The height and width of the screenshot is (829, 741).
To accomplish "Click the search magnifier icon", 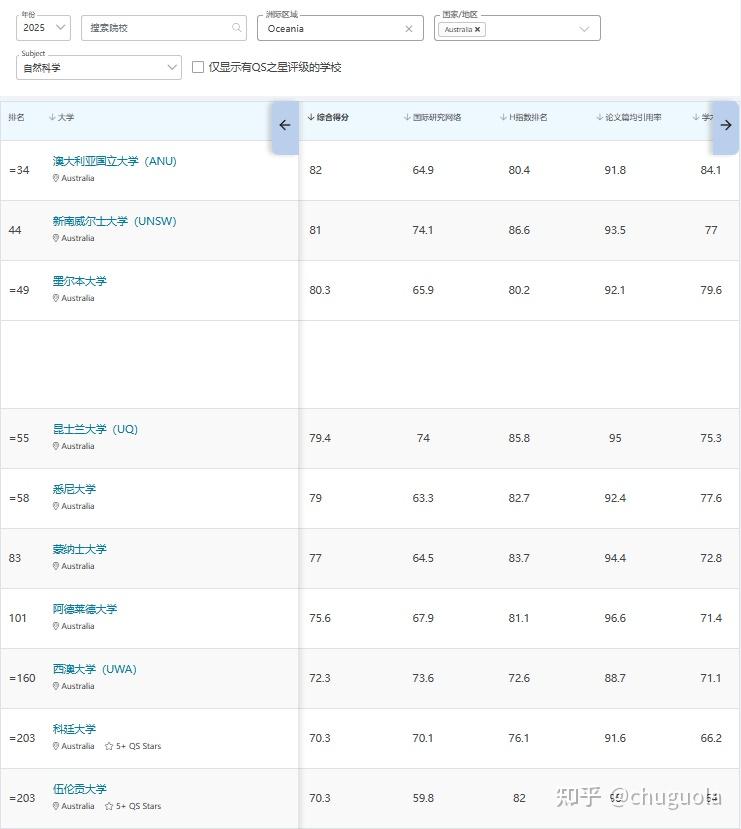I will (x=237, y=28).
